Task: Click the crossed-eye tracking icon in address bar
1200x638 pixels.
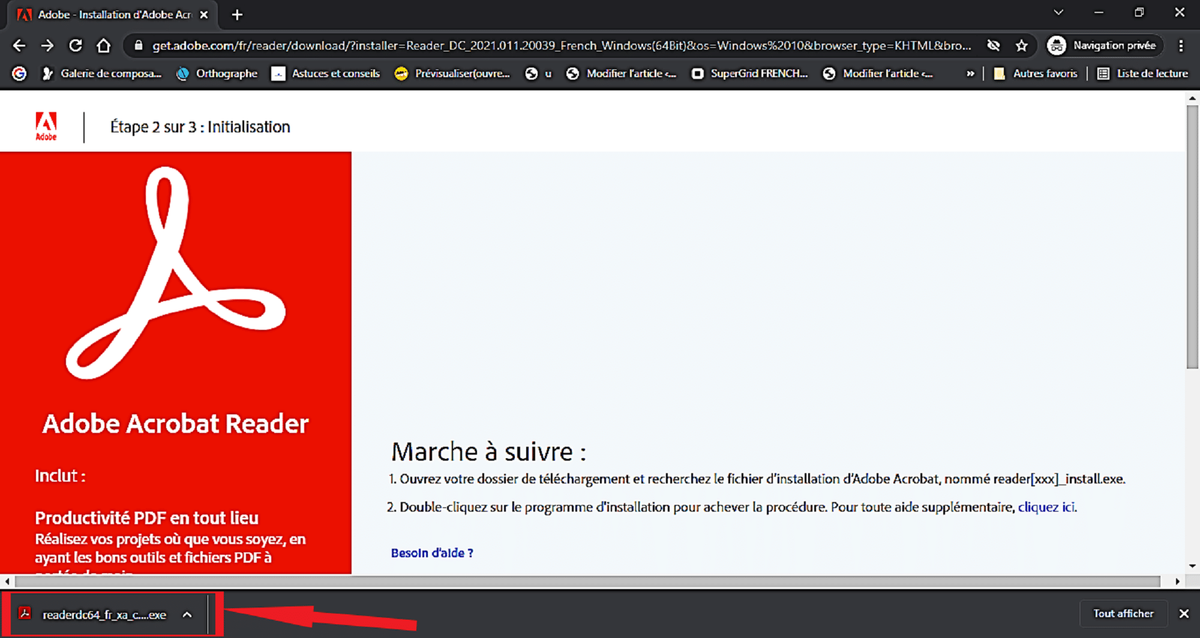Action: 993,46
